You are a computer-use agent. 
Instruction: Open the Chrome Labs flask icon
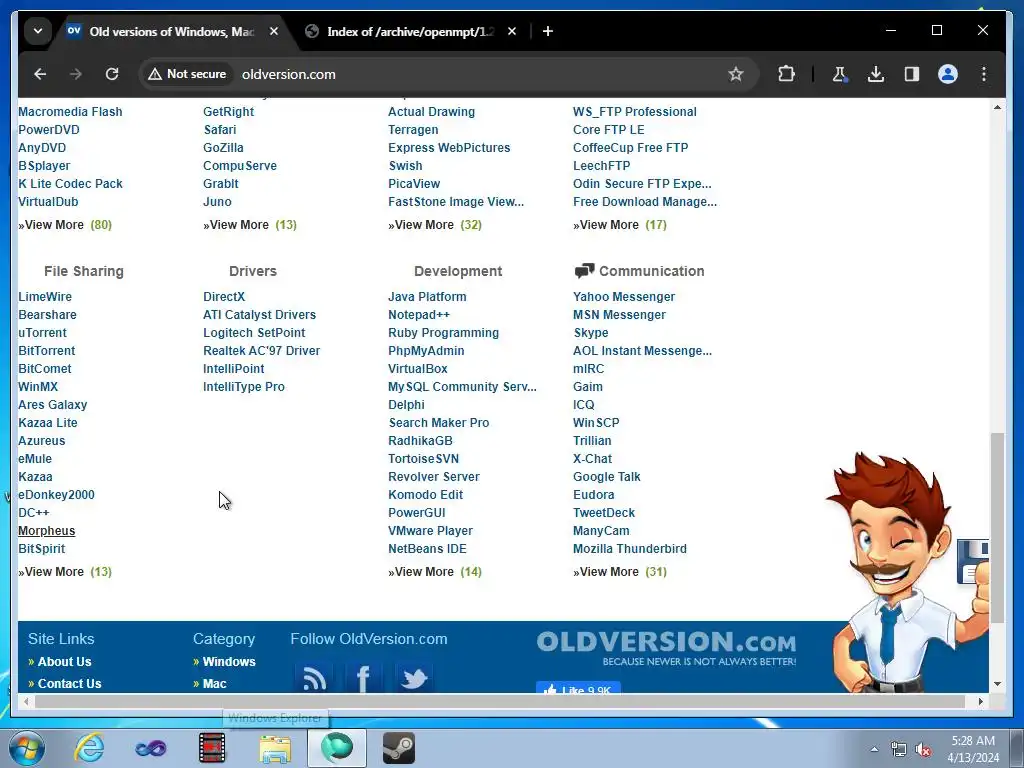pos(840,74)
